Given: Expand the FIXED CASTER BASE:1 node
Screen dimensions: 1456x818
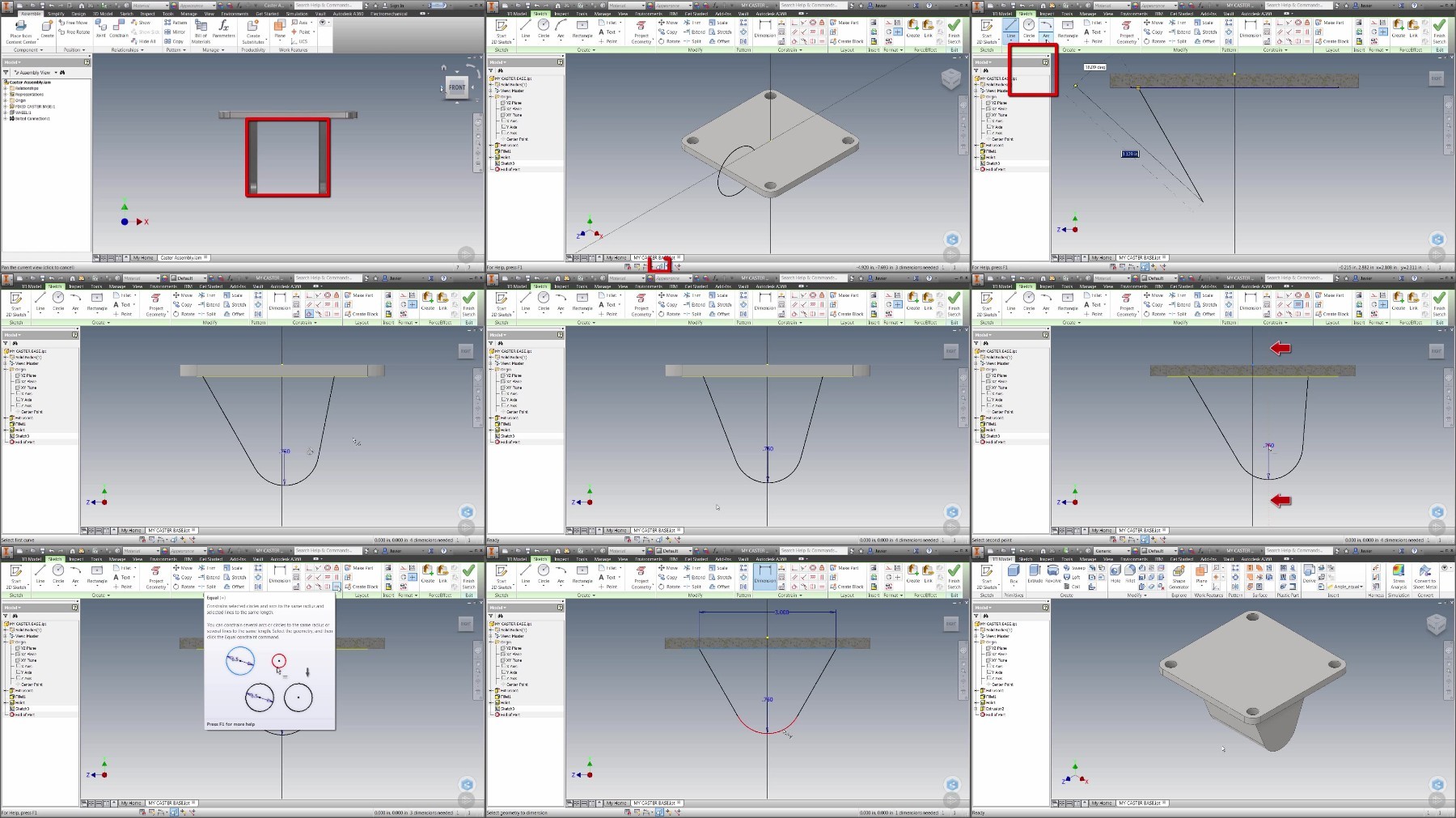Looking at the screenshot, I should (x=5, y=107).
